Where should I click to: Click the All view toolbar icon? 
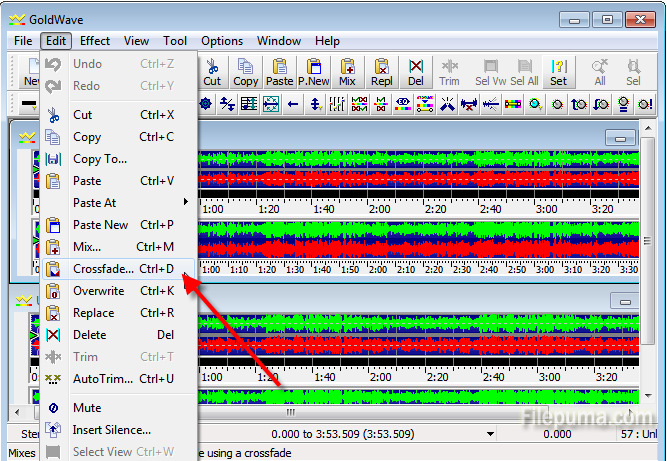coord(599,71)
